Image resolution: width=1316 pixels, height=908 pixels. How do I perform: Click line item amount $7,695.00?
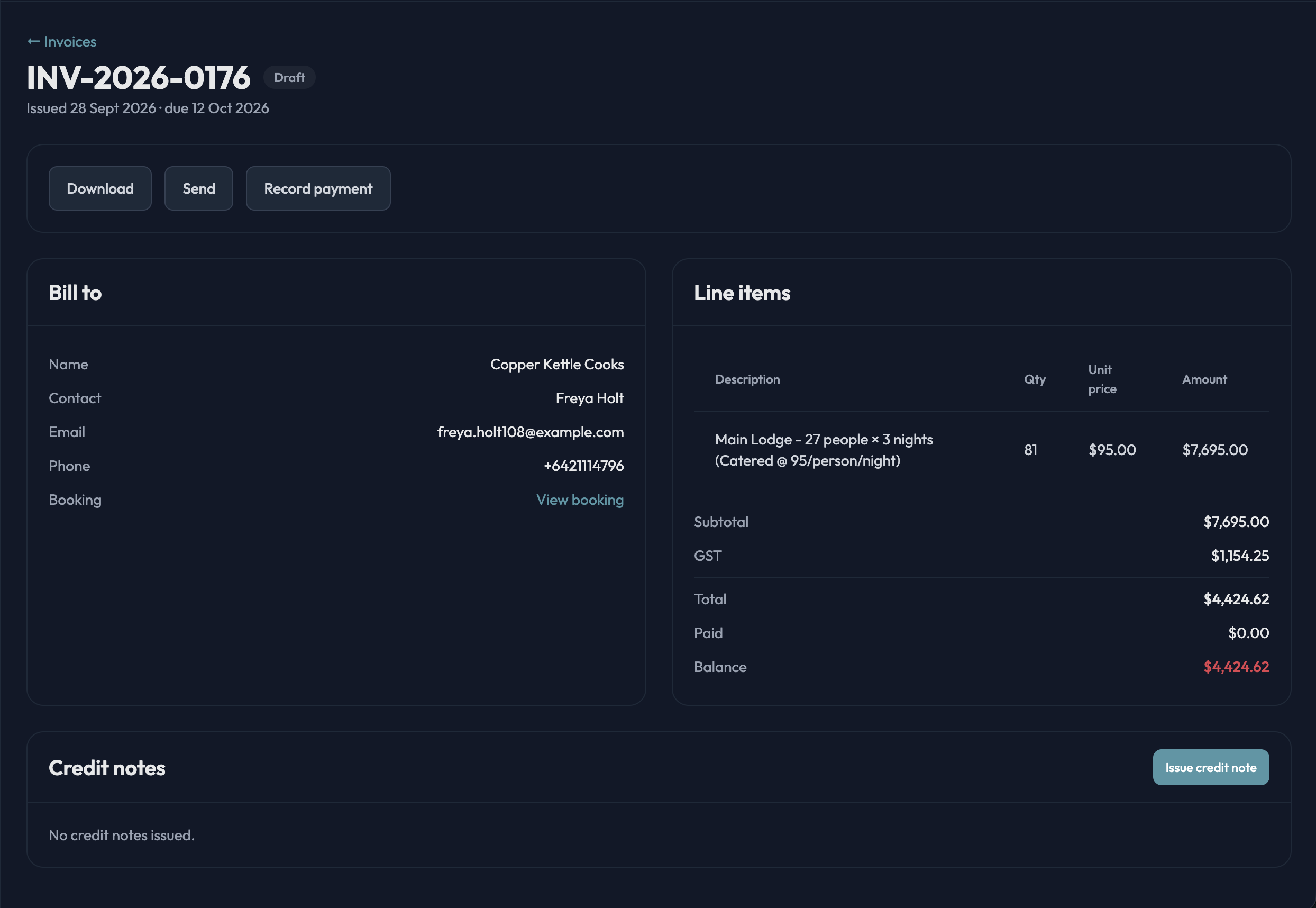(x=1215, y=450)
